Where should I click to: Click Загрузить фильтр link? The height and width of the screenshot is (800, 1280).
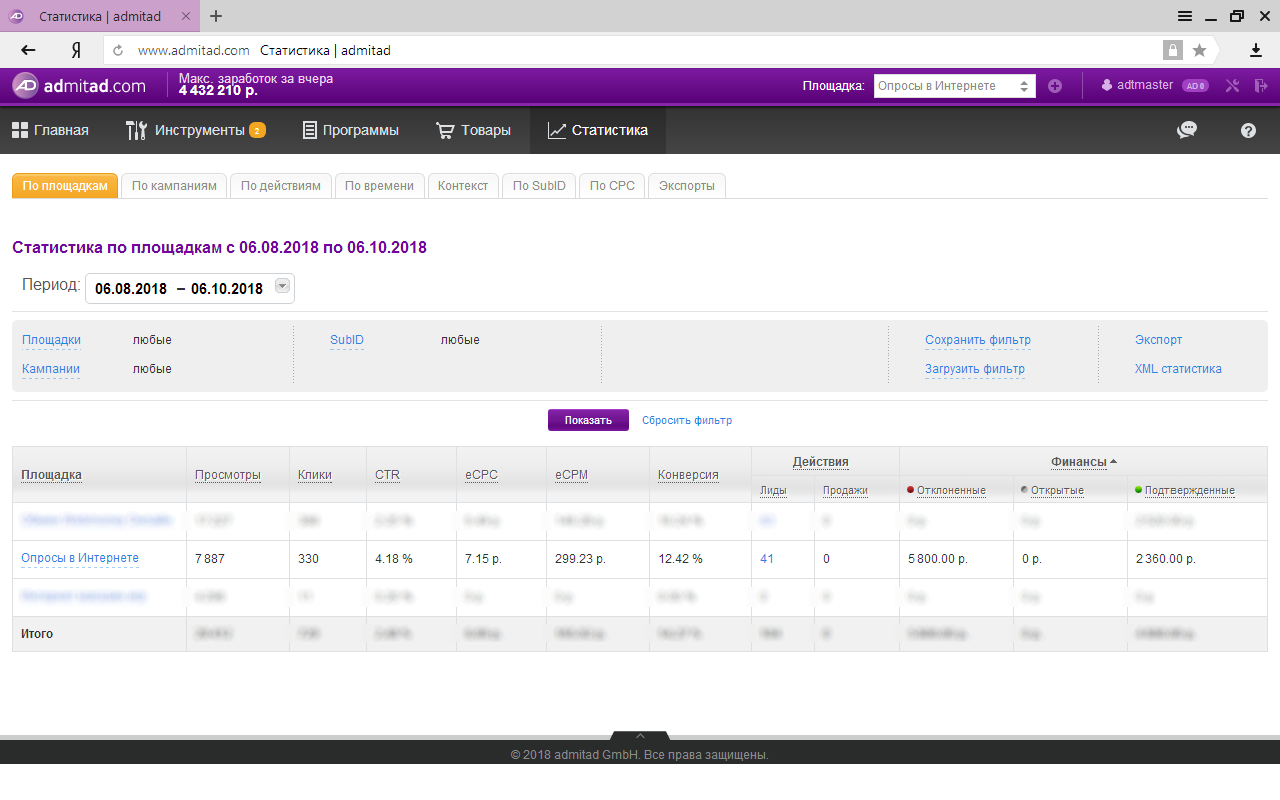click(975, 369)
